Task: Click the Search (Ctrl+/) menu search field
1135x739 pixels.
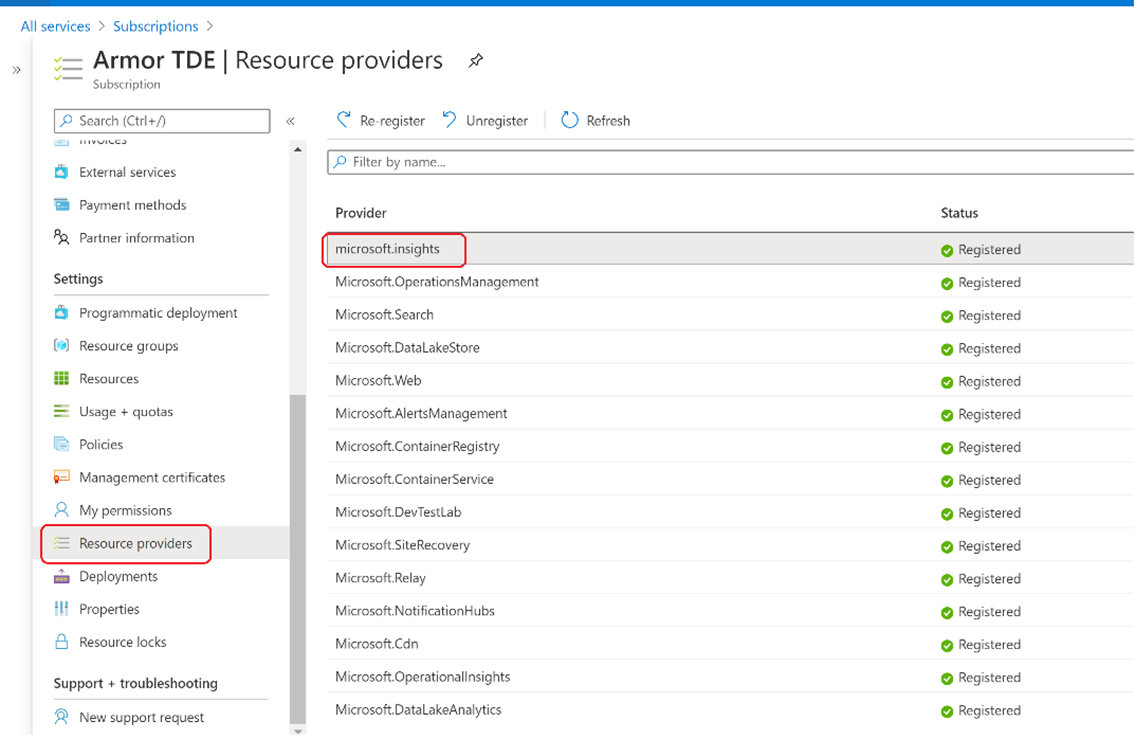Action: tap(162, 121)
